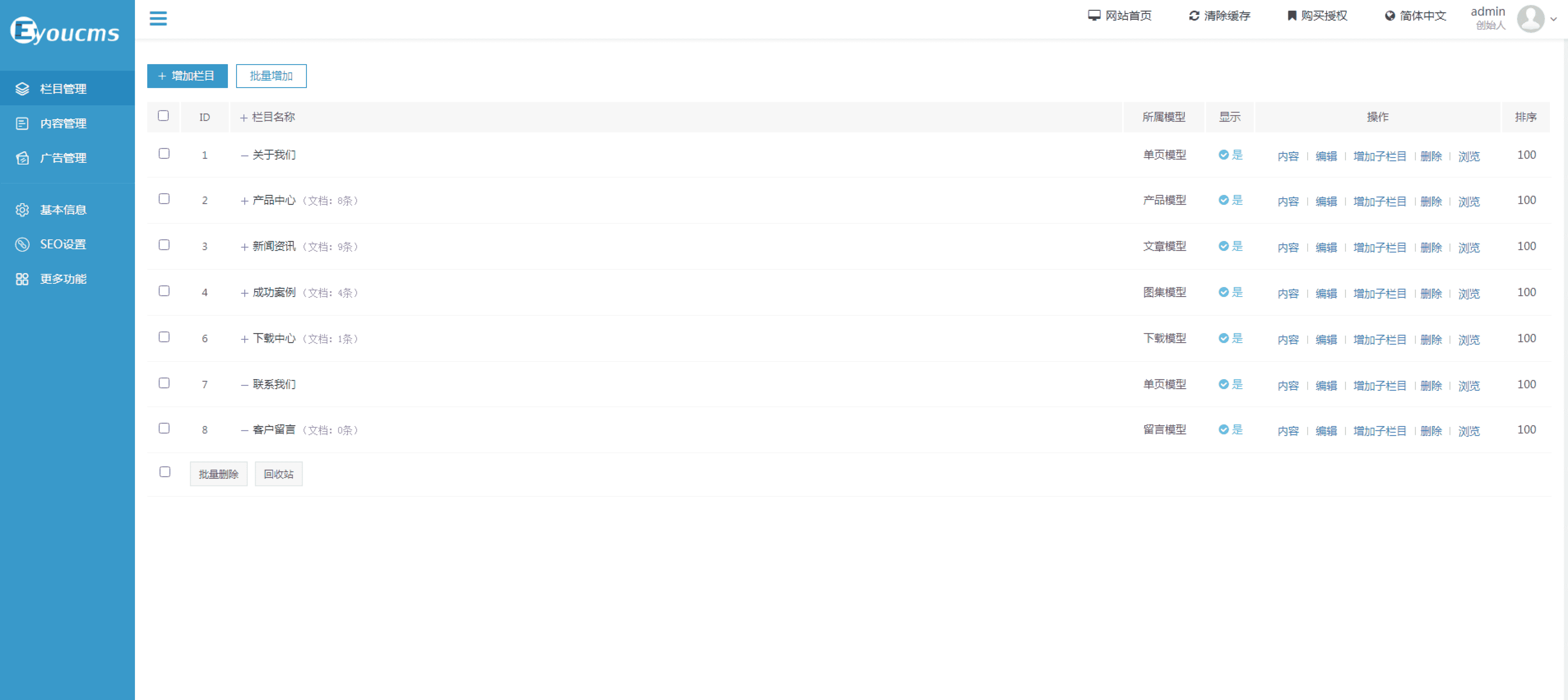
Task: Click the 增加栏目 button
Action: click(188, 76)
